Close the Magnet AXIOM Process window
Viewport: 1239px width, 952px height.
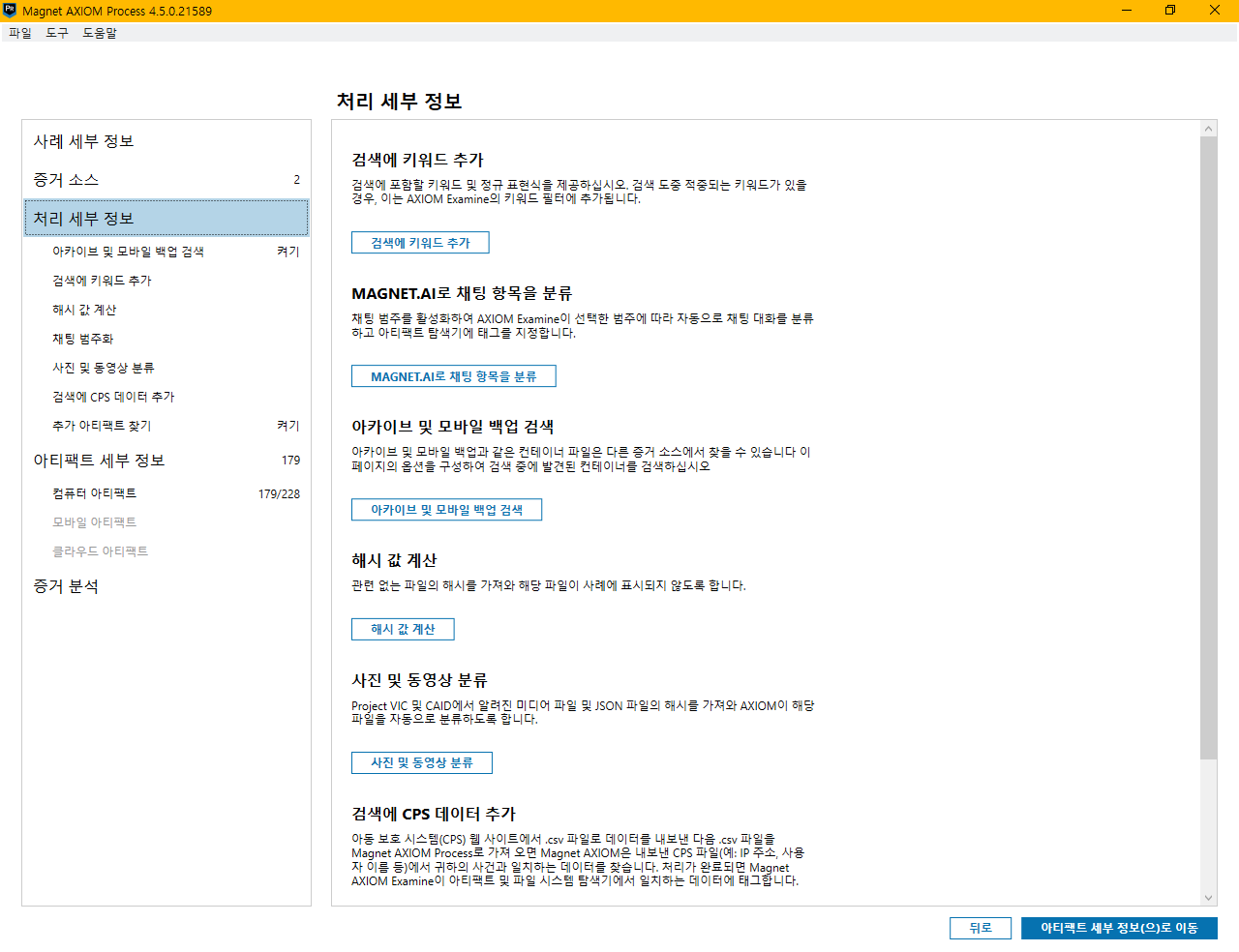click(1215, 11)
